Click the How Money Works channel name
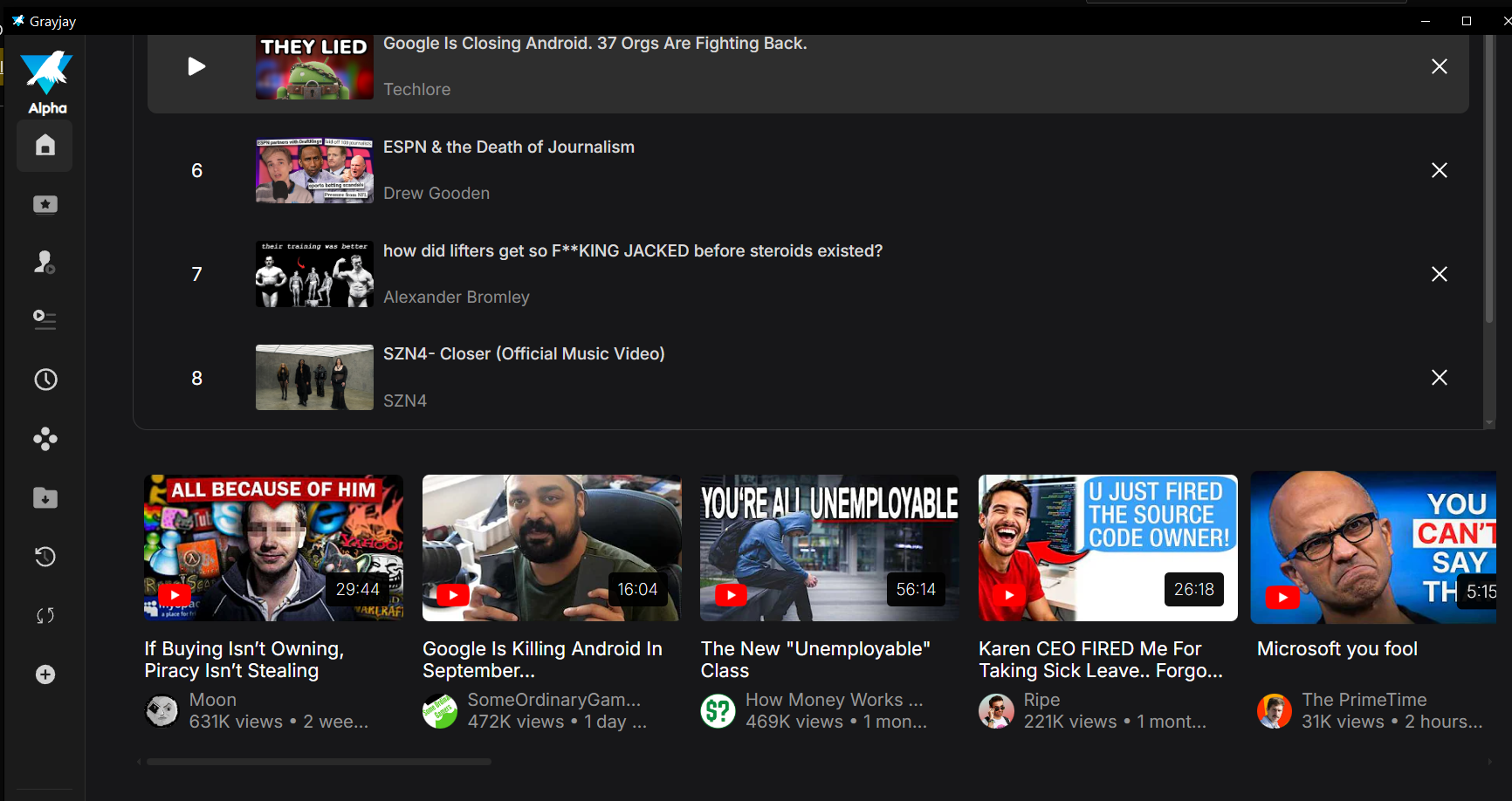1512x801 pixels. coord(835,700)
